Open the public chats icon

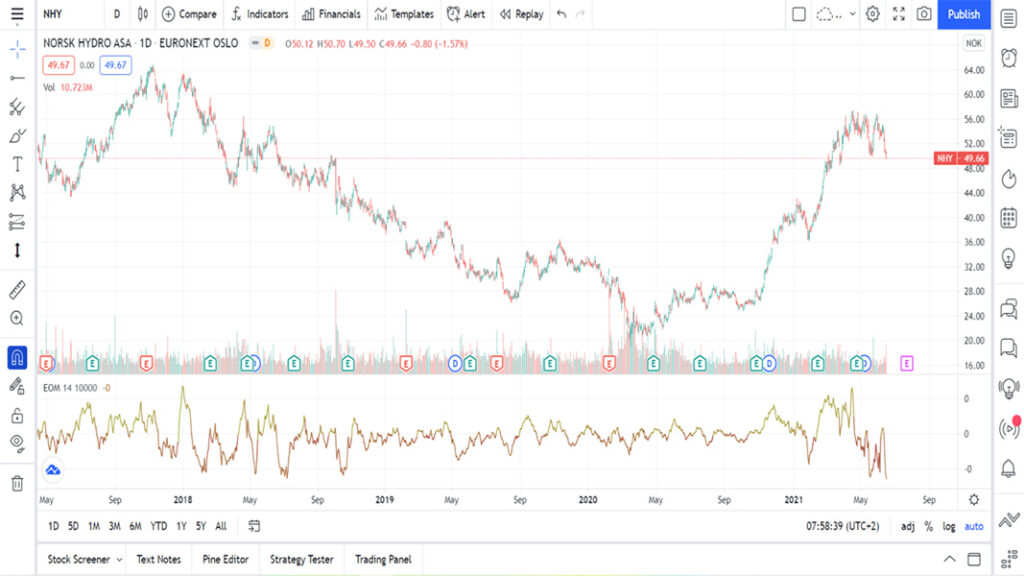tap(1008, 308)
